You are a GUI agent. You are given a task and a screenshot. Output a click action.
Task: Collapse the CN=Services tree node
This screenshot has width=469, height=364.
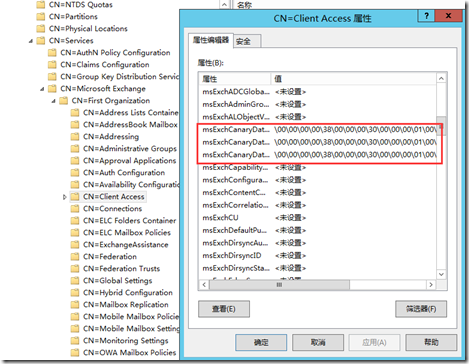[31, 41]
